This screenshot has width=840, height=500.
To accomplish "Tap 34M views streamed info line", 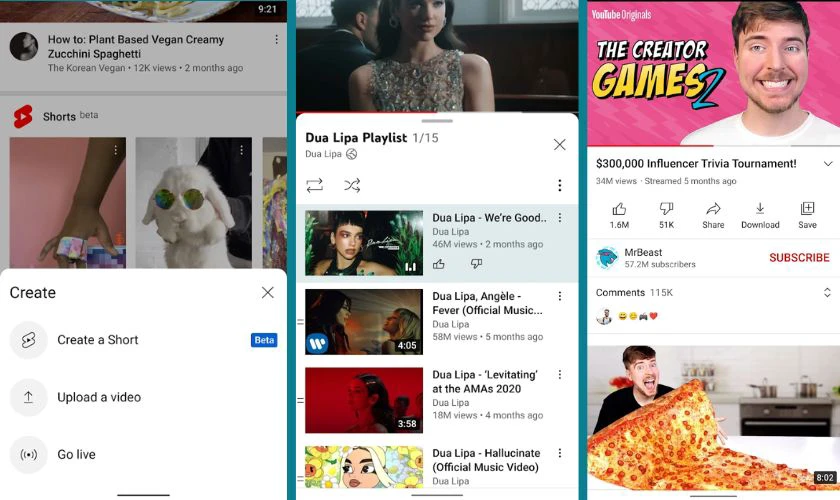I will click(x=666, y=181).
